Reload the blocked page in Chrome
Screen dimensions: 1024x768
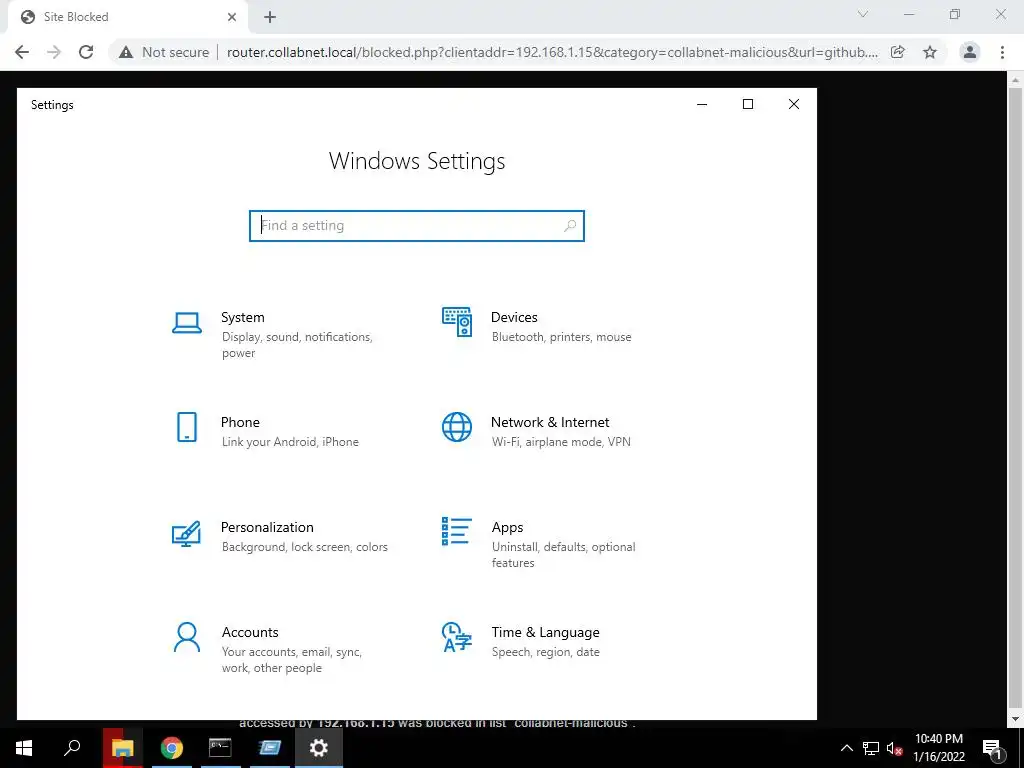tap(86, 52)
